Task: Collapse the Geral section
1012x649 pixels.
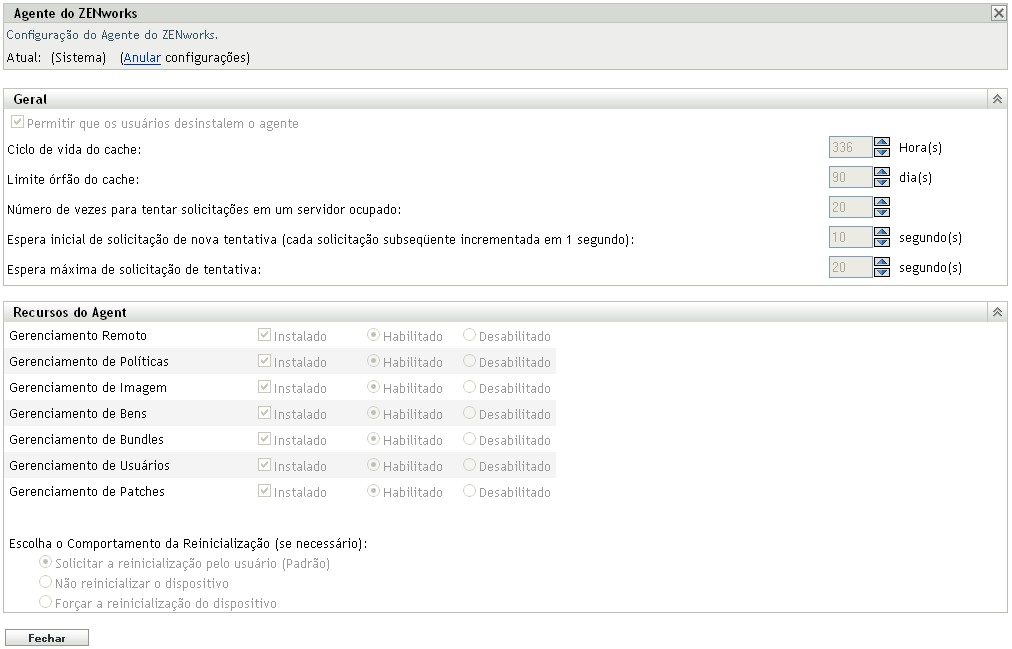Action: point(997,99)
